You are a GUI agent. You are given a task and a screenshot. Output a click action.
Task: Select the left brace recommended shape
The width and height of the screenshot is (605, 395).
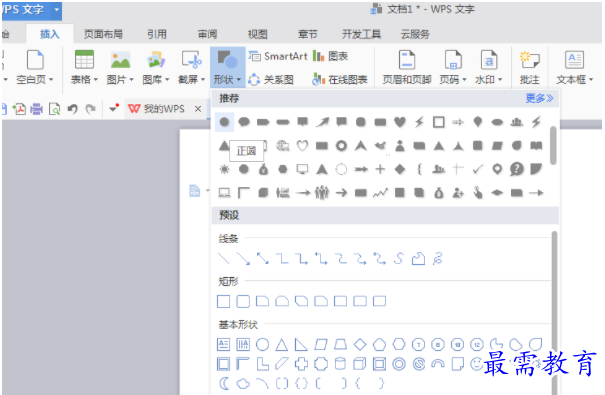pyautogui.click(x=419, y=169)
